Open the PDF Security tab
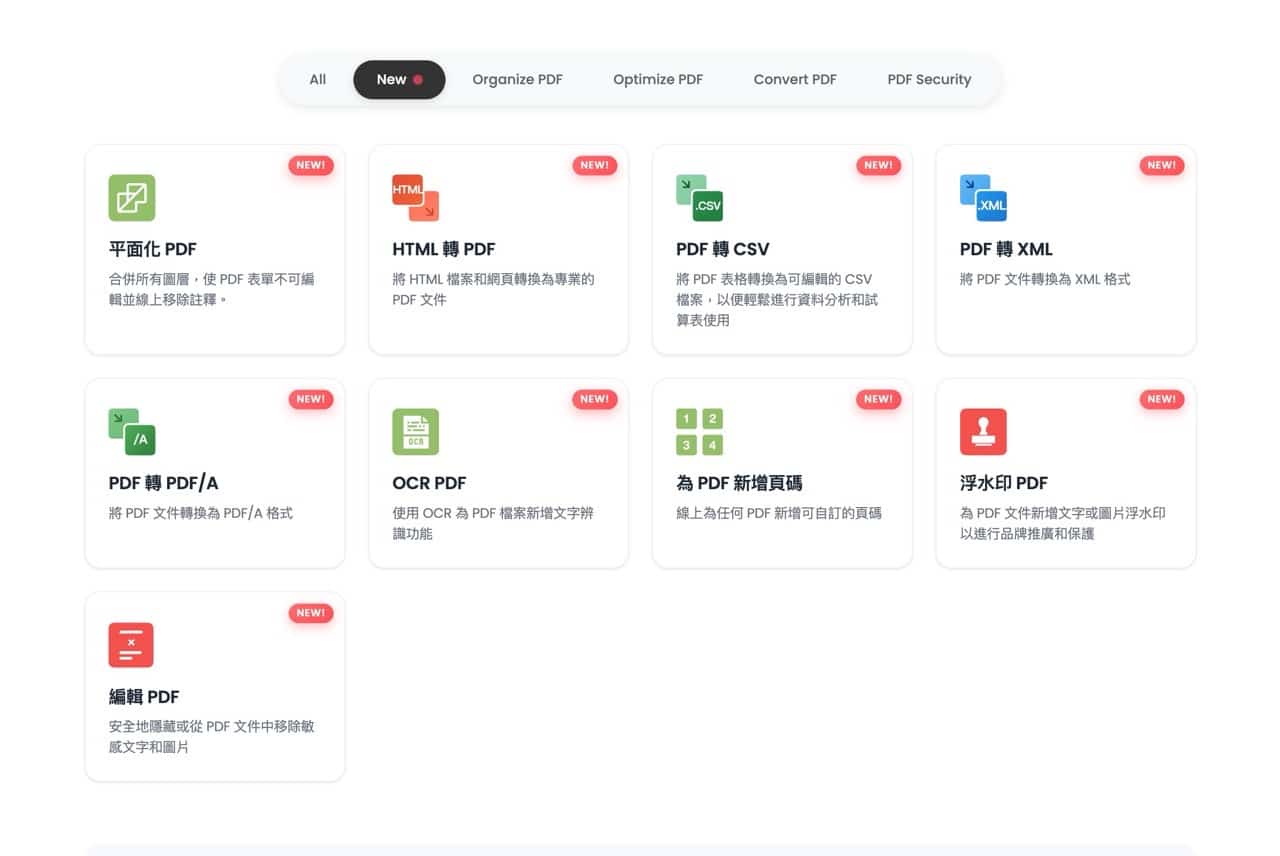The image size is (1280, 856). pos(929,79)
